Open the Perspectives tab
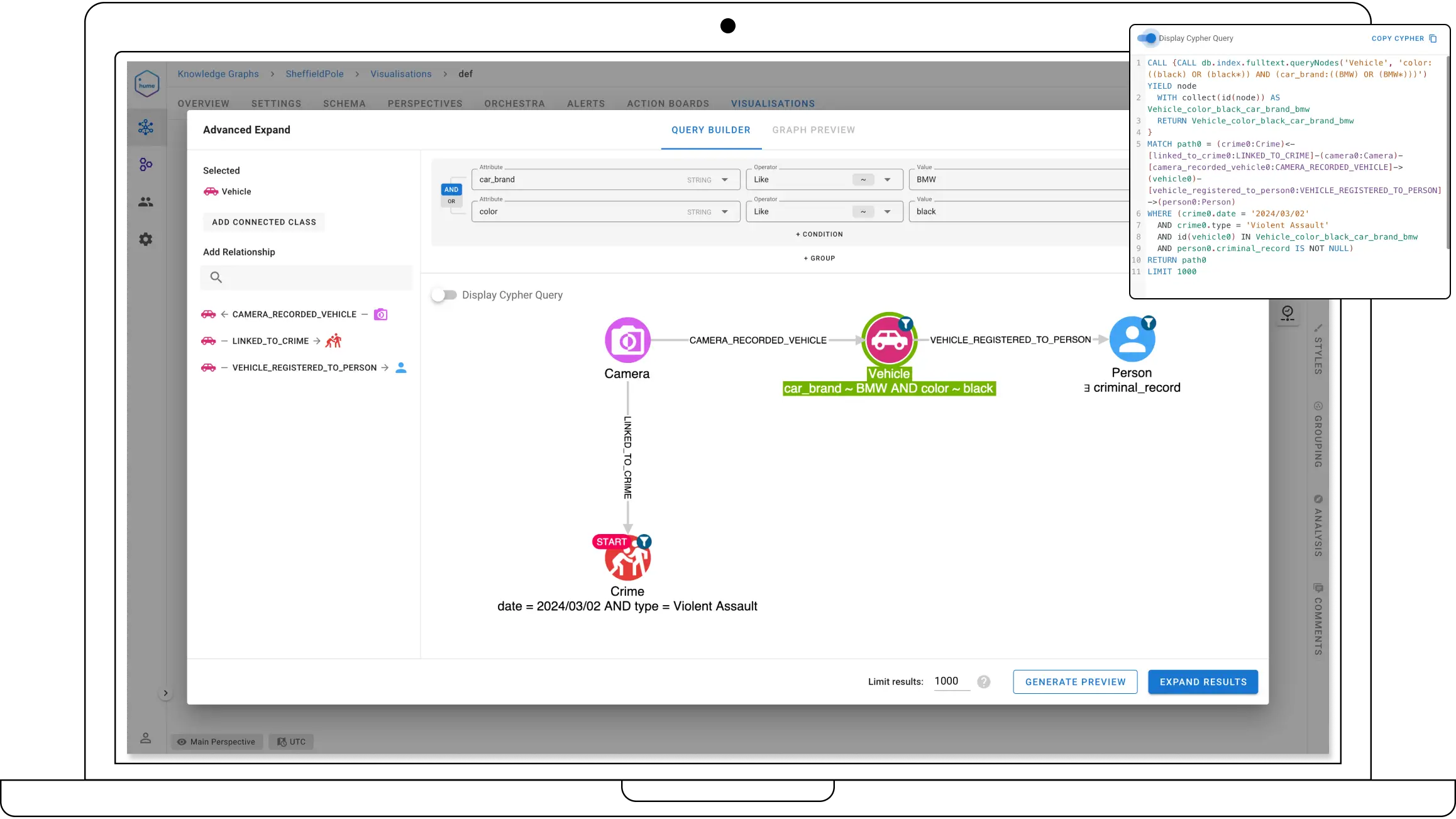 (x=425, y=104)
